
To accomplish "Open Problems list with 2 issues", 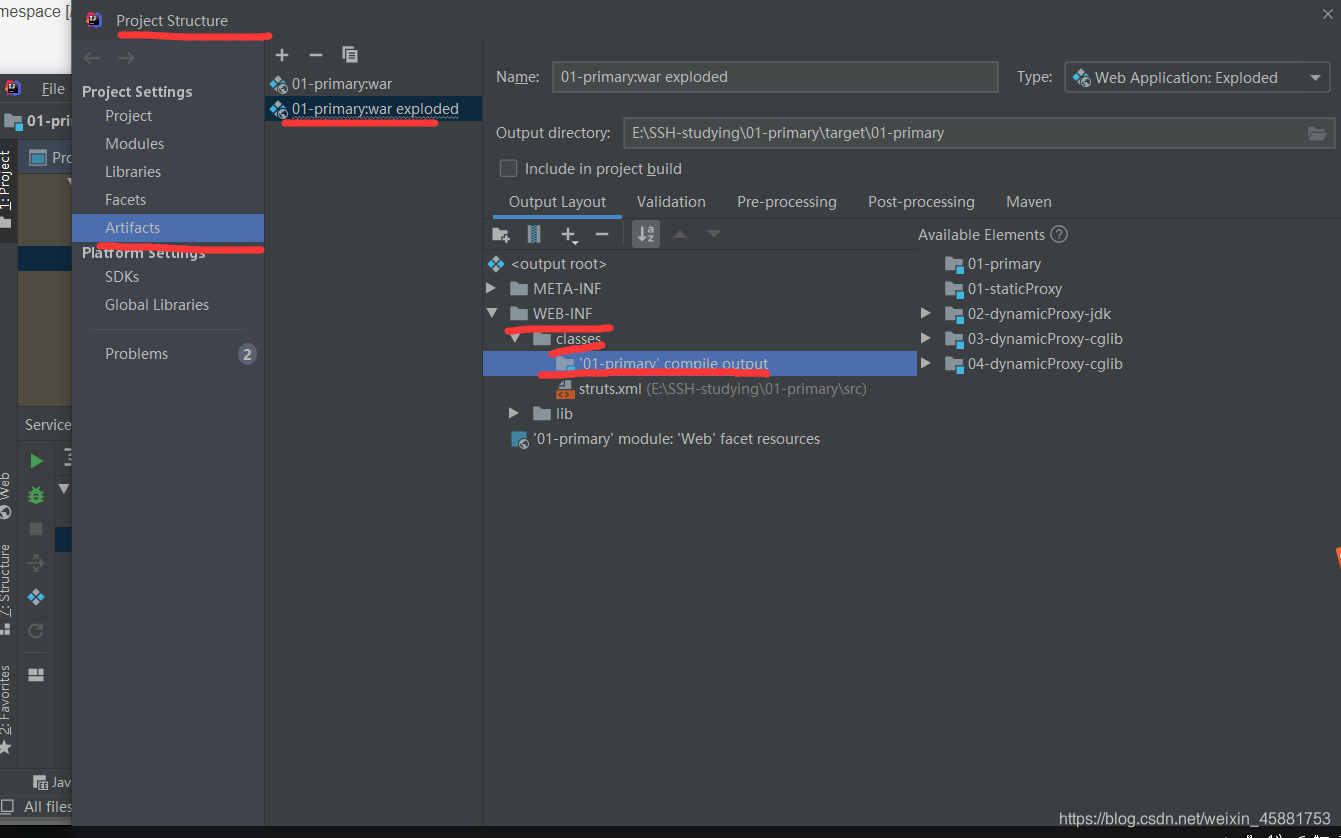I will [168, 354].
